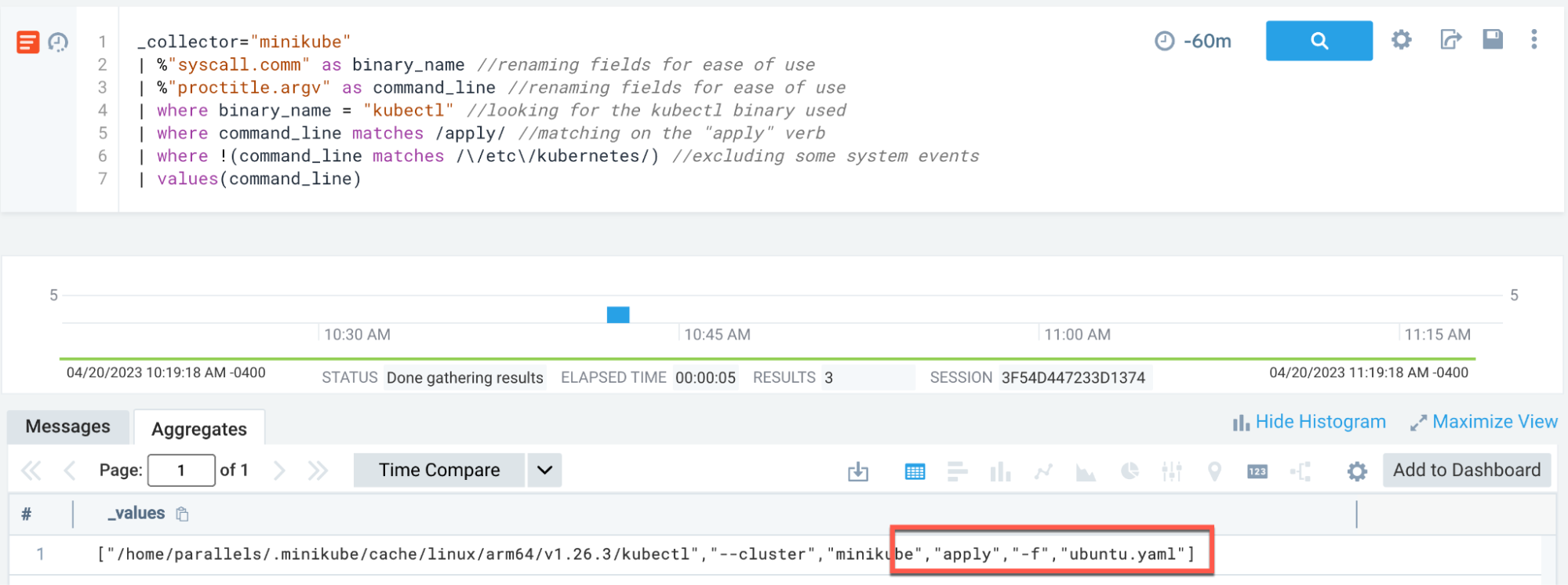
Task: Expand the Time Compare dropdown arrow
Action: pyautogui.click(x=544, y=471)
